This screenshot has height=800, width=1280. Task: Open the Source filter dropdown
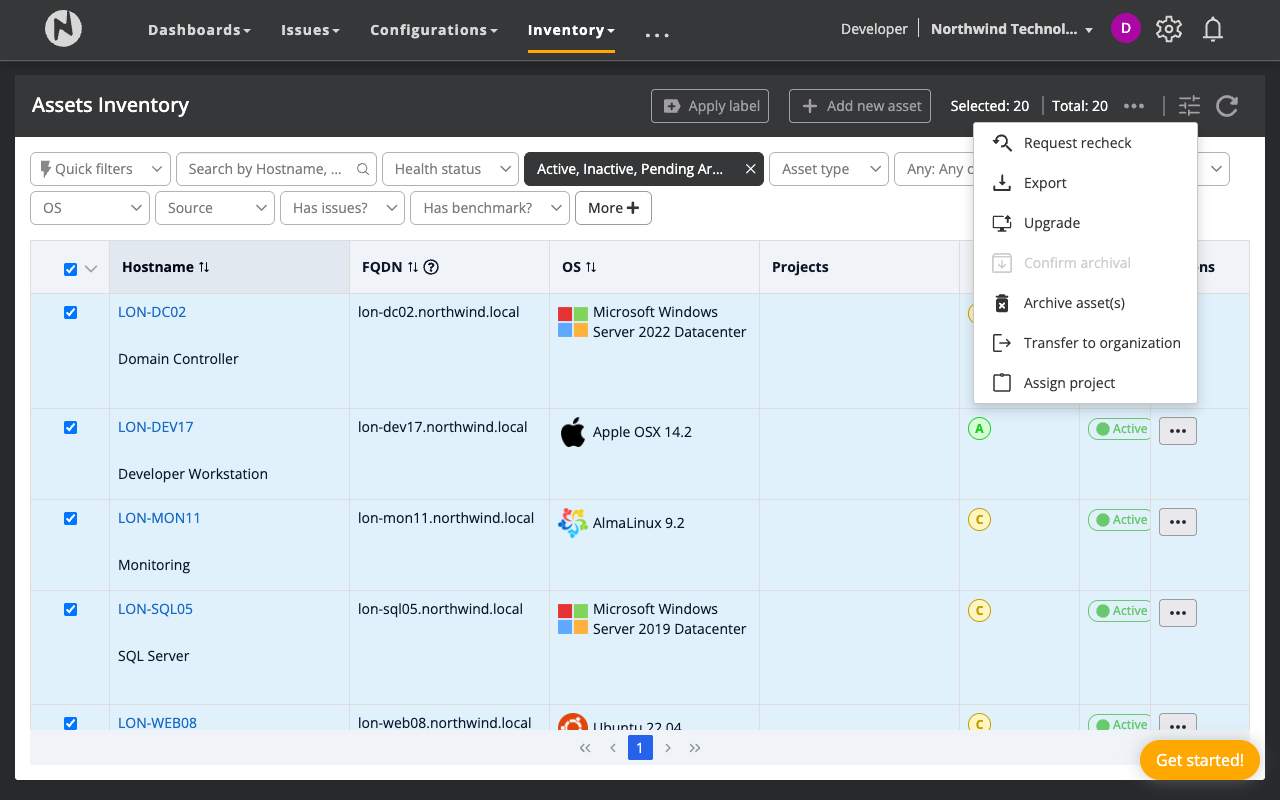pyautogui.click(x=215, y=208)
